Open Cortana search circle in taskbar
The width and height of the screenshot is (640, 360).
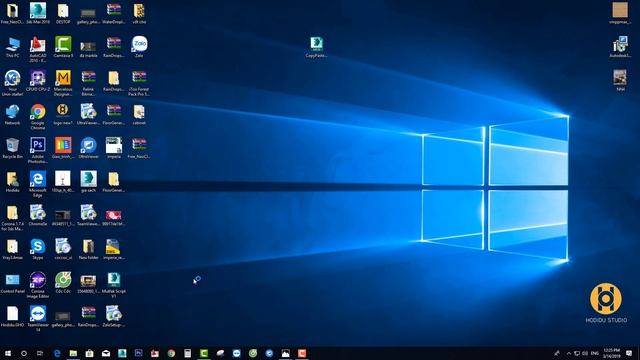(24, 353)
